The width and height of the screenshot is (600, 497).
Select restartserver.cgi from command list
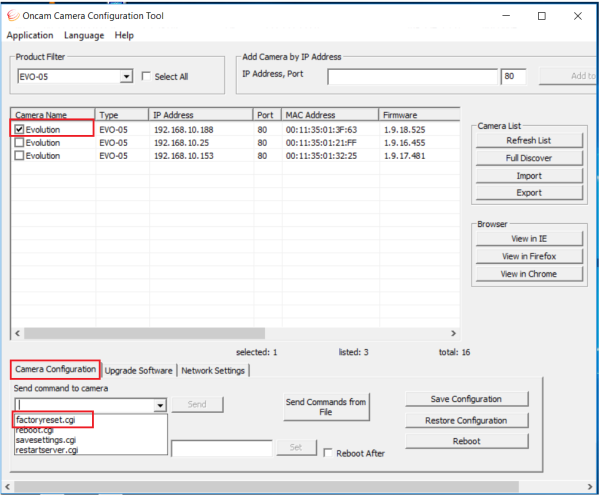(47, 450)
